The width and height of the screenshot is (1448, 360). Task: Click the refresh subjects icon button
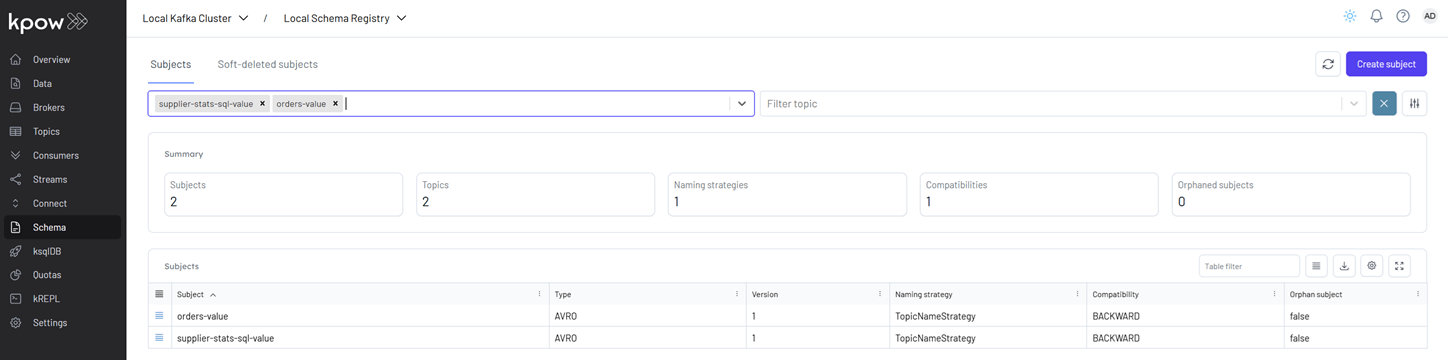pyautogui.click(x=1328, y=64)
